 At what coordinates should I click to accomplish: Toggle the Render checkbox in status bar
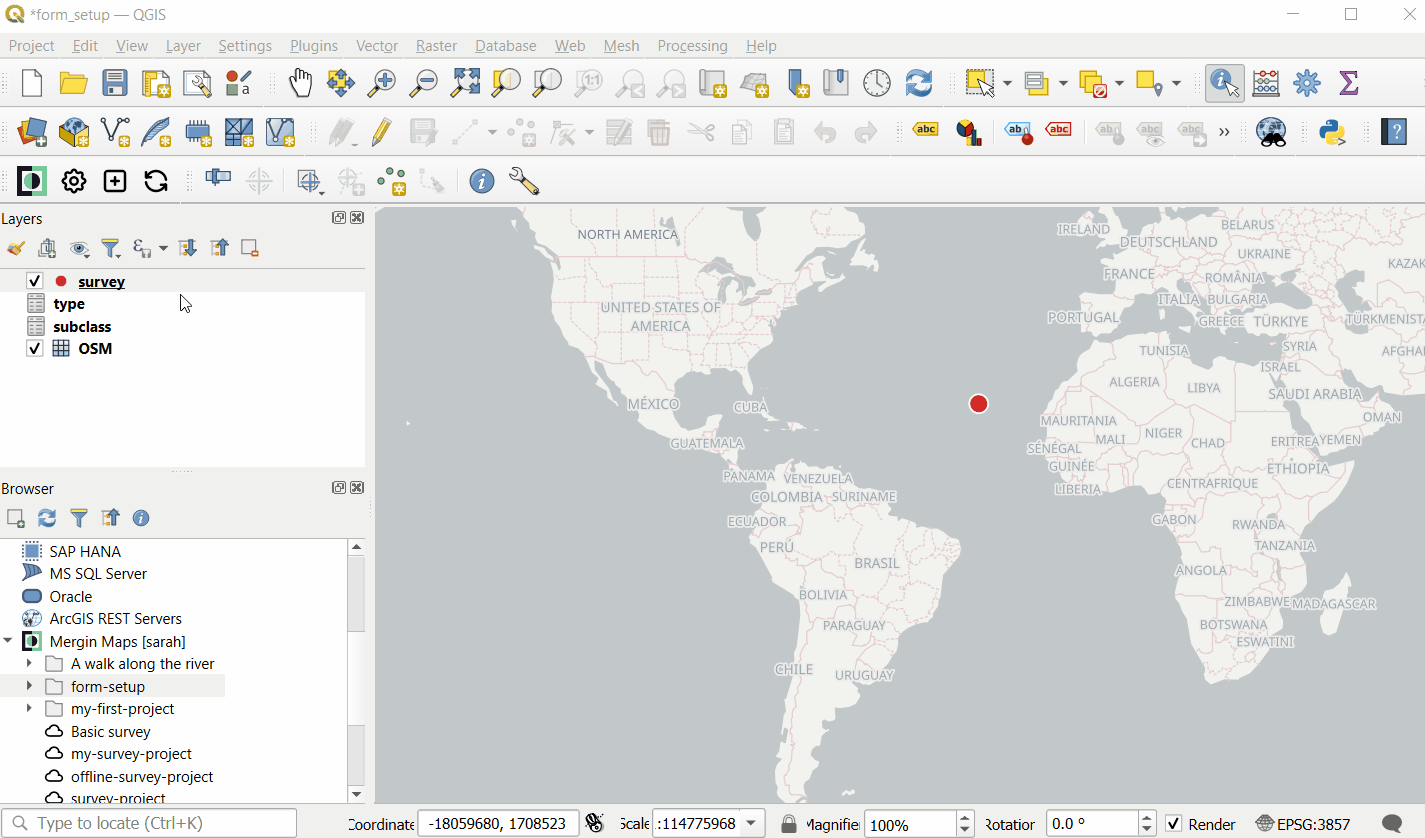coord(1174,824)
